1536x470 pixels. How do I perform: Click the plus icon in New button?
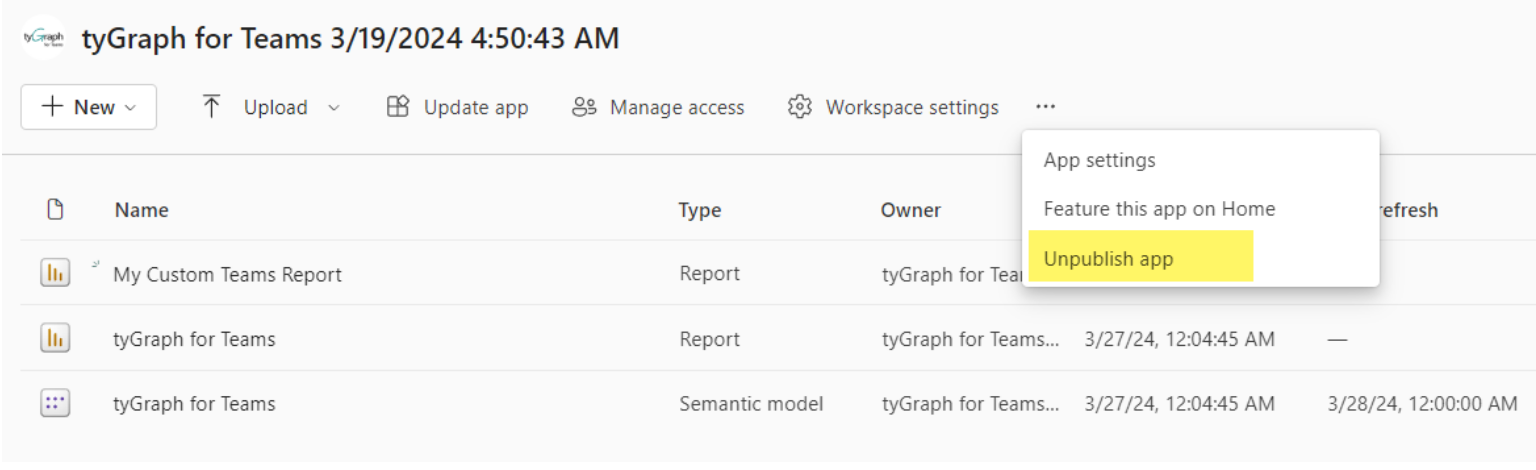(52, 107)
